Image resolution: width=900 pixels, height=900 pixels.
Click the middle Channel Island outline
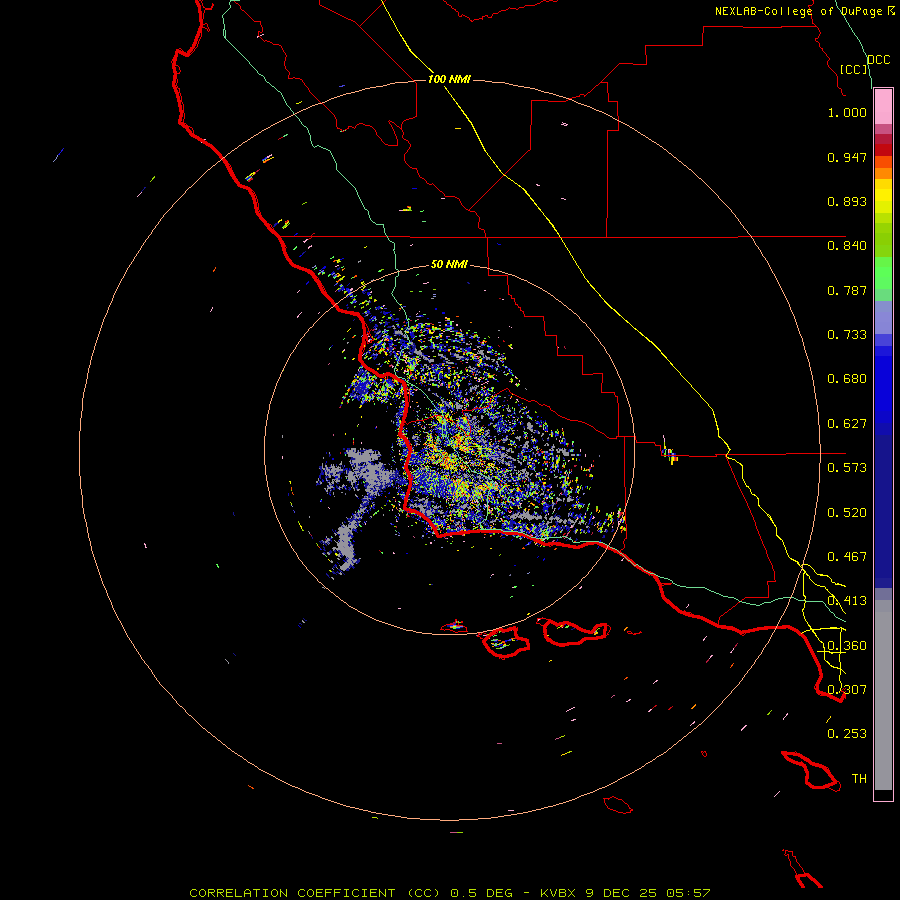click(x=506, y=642)
